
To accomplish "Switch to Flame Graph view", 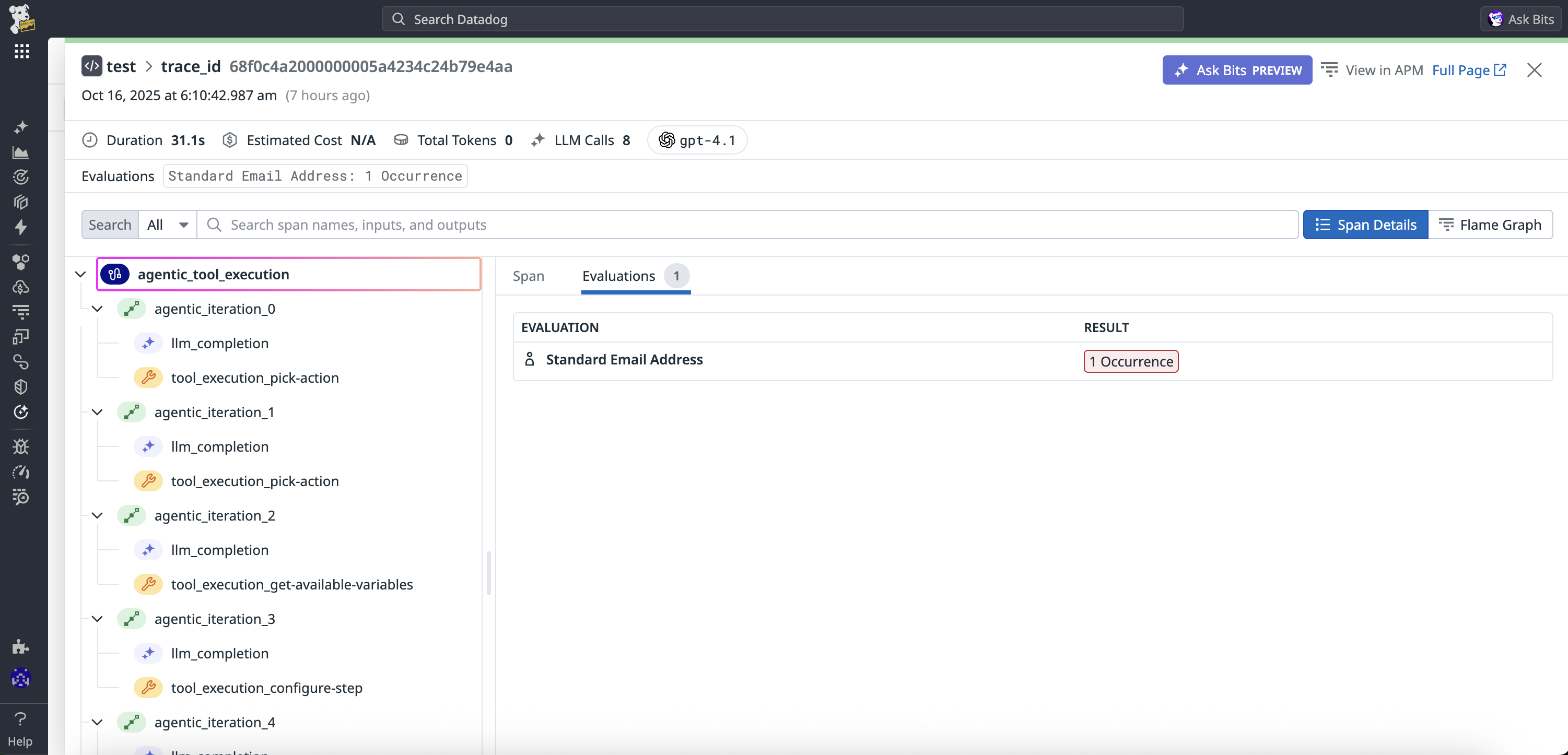I will (x=1490, y=225).
